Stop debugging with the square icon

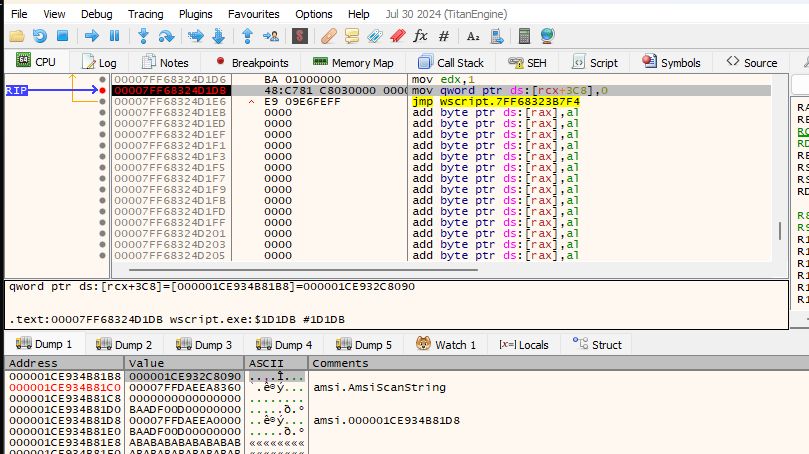[62, 36]
